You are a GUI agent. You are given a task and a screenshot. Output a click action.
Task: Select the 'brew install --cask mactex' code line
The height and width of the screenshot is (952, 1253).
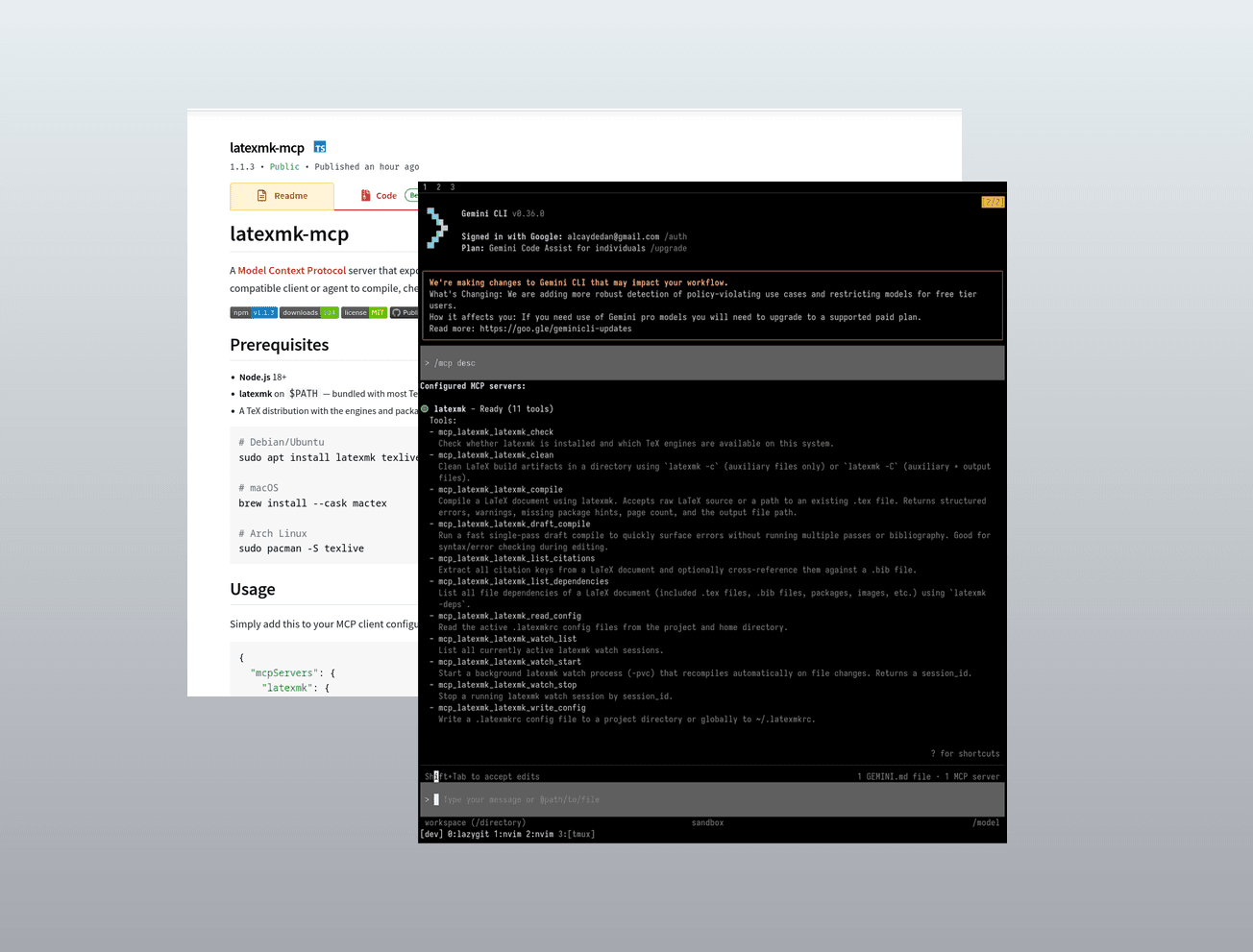[x=313, y=503]
